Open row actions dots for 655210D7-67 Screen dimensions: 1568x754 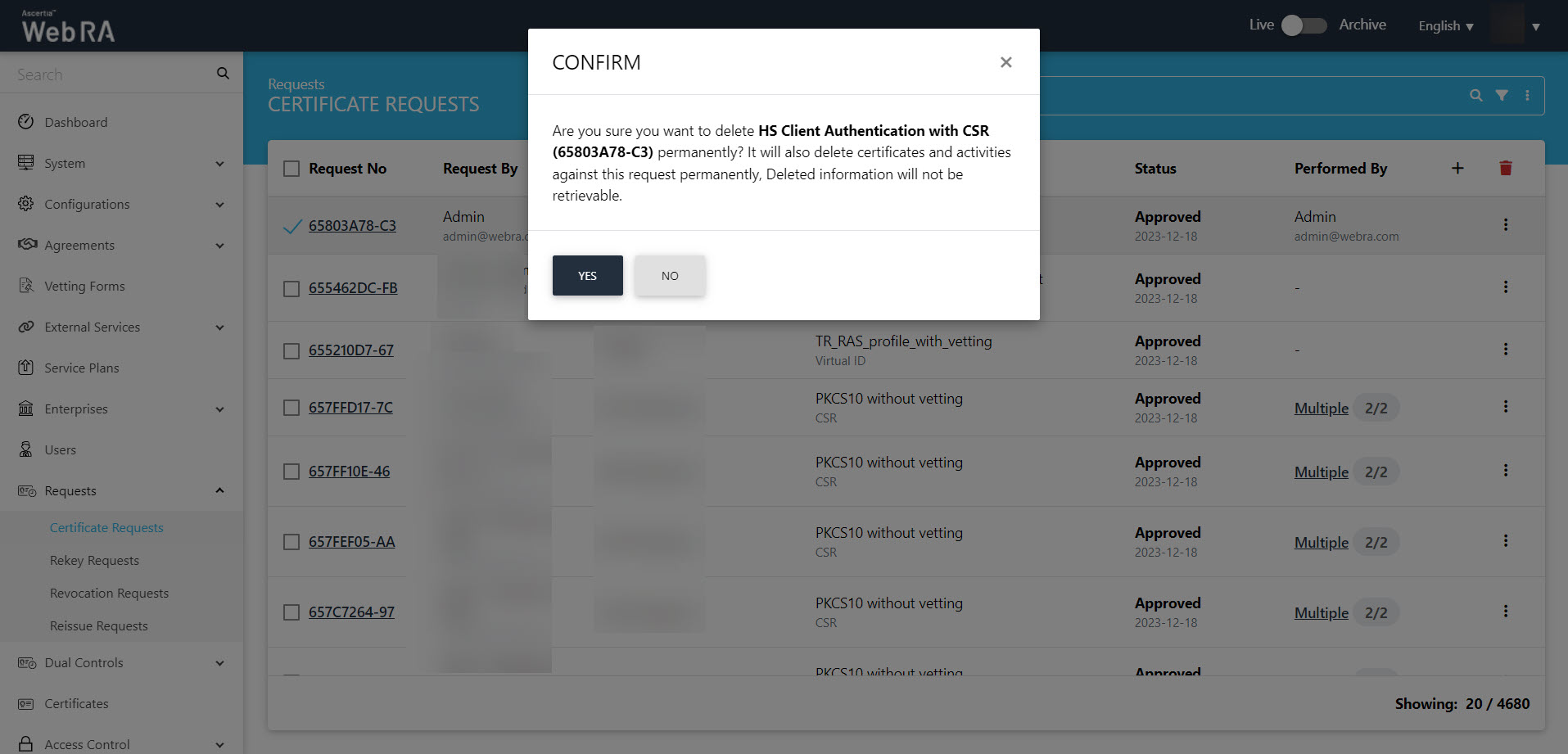click(1505, 349)
